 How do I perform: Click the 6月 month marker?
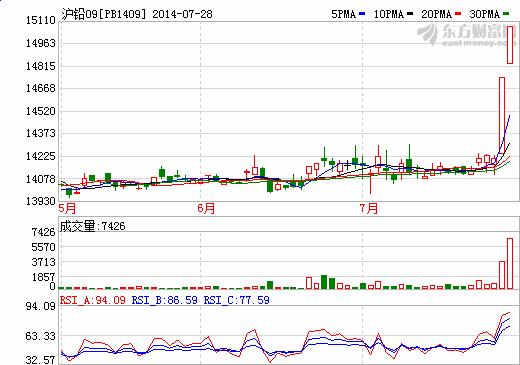tap(206, 208)
